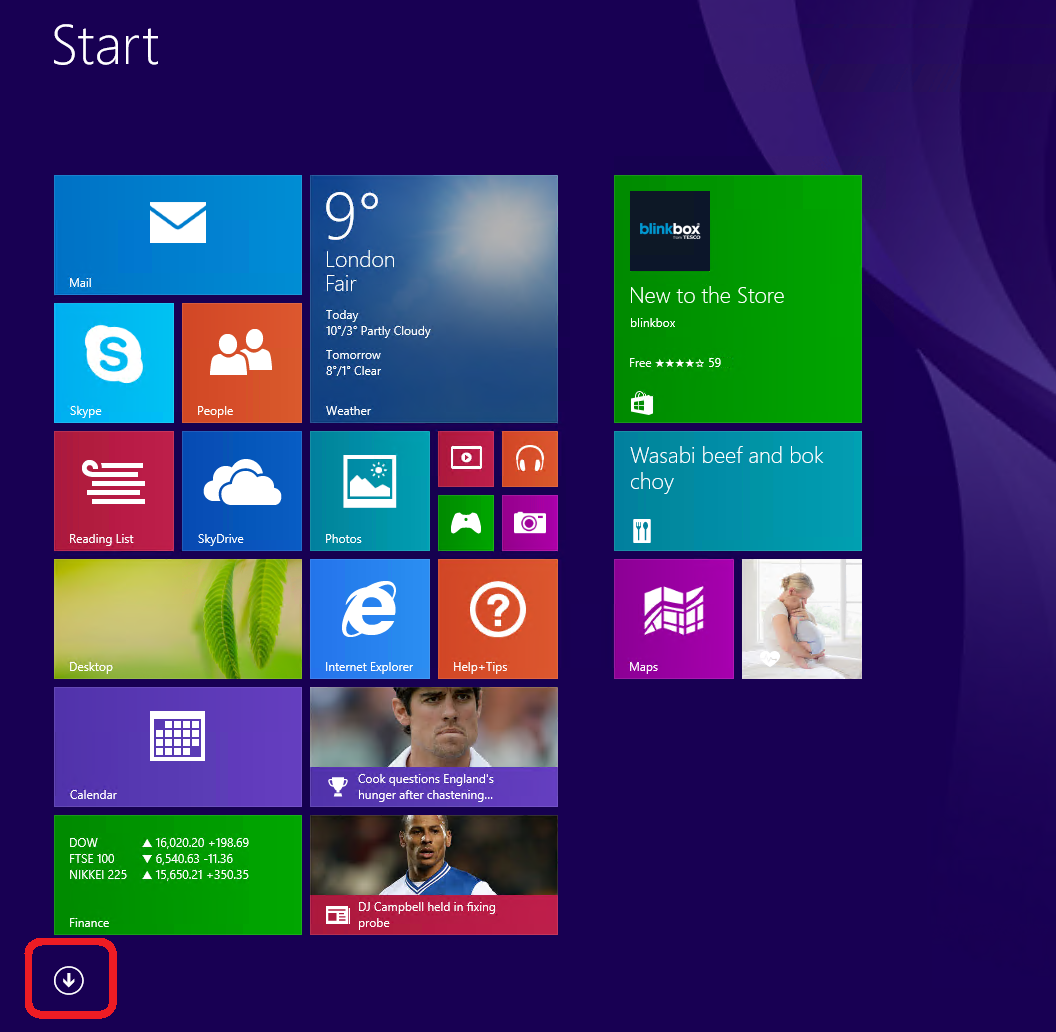This screenshot has height=1032, width=1056.
Task: Open the Games controller small tile
Action: (466, 523)
